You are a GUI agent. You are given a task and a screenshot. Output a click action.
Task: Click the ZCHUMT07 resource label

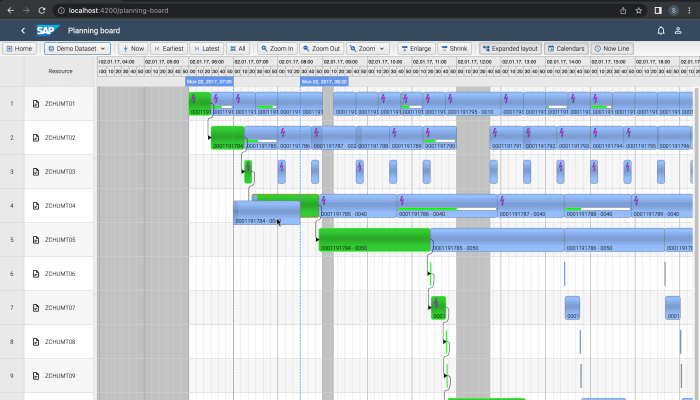click(x=60, y=308)
